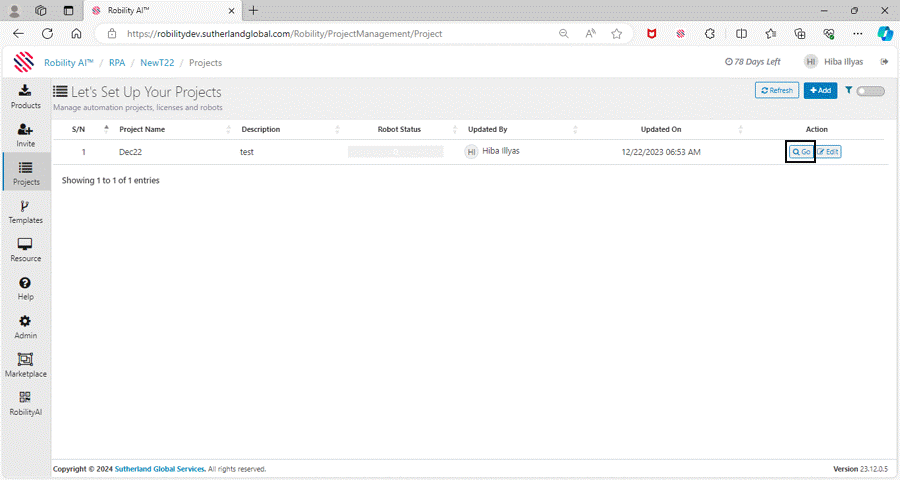The height and width of the screenshot is (480, 900).
Task: Open the Copilot icon in browser
Action: 885,34
